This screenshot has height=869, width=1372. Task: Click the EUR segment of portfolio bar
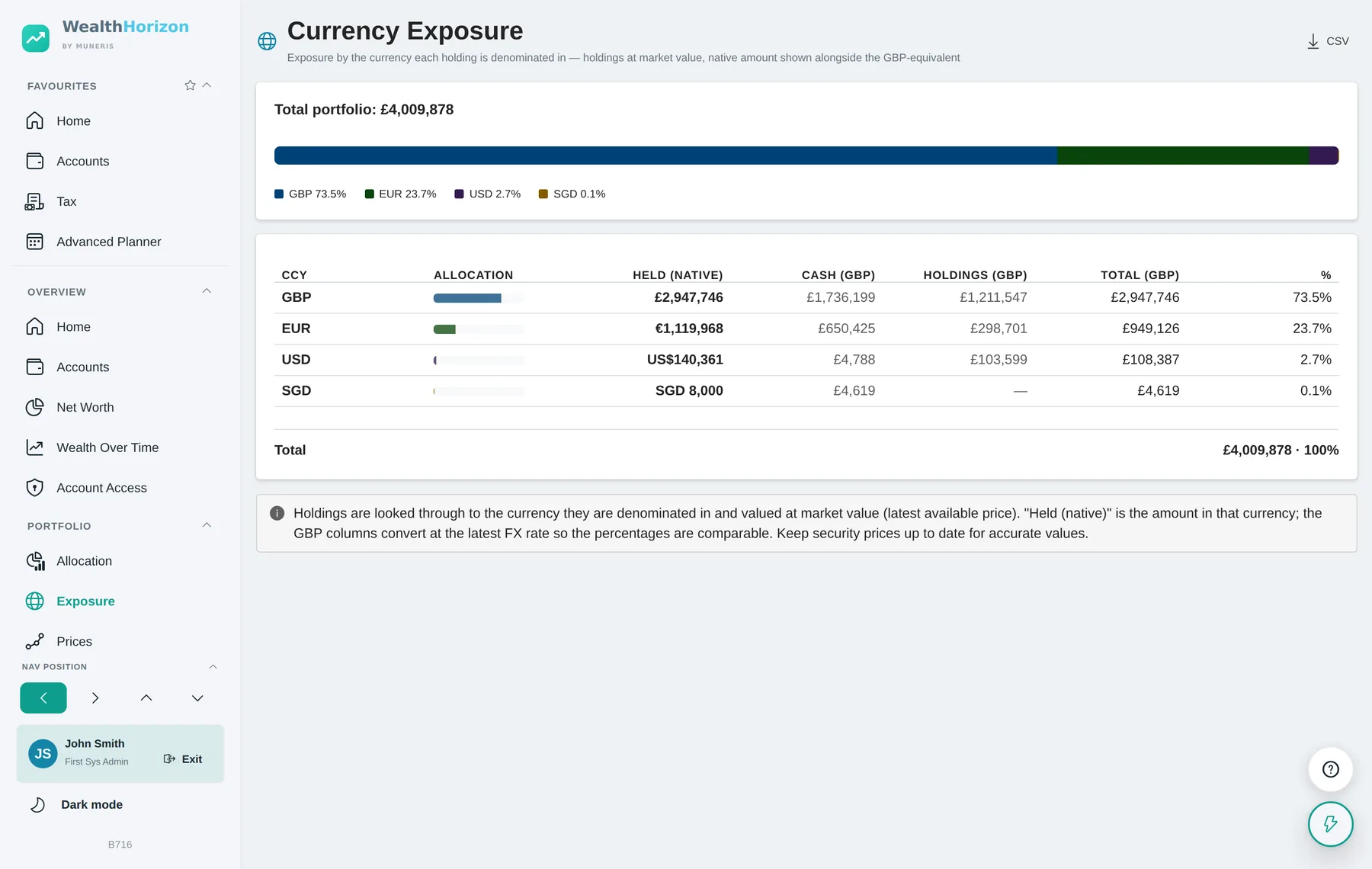(x=1183, y=156)
